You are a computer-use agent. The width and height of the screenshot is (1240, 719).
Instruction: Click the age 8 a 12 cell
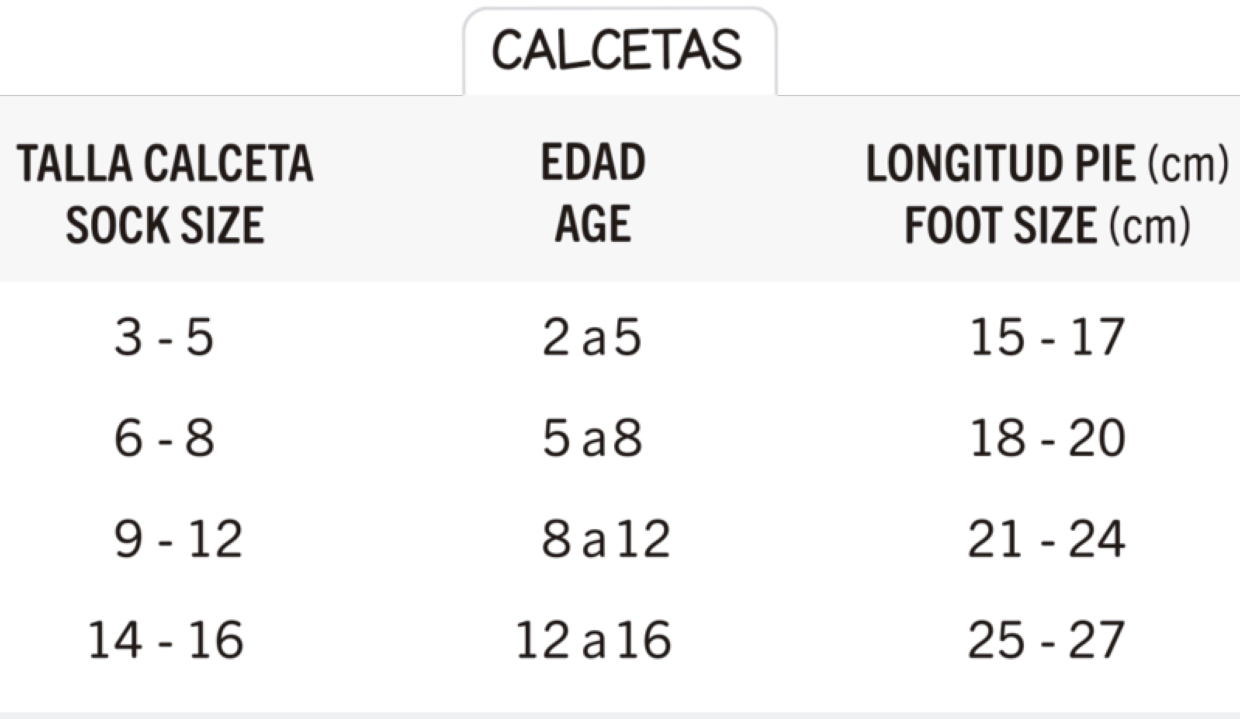(605, 540)
